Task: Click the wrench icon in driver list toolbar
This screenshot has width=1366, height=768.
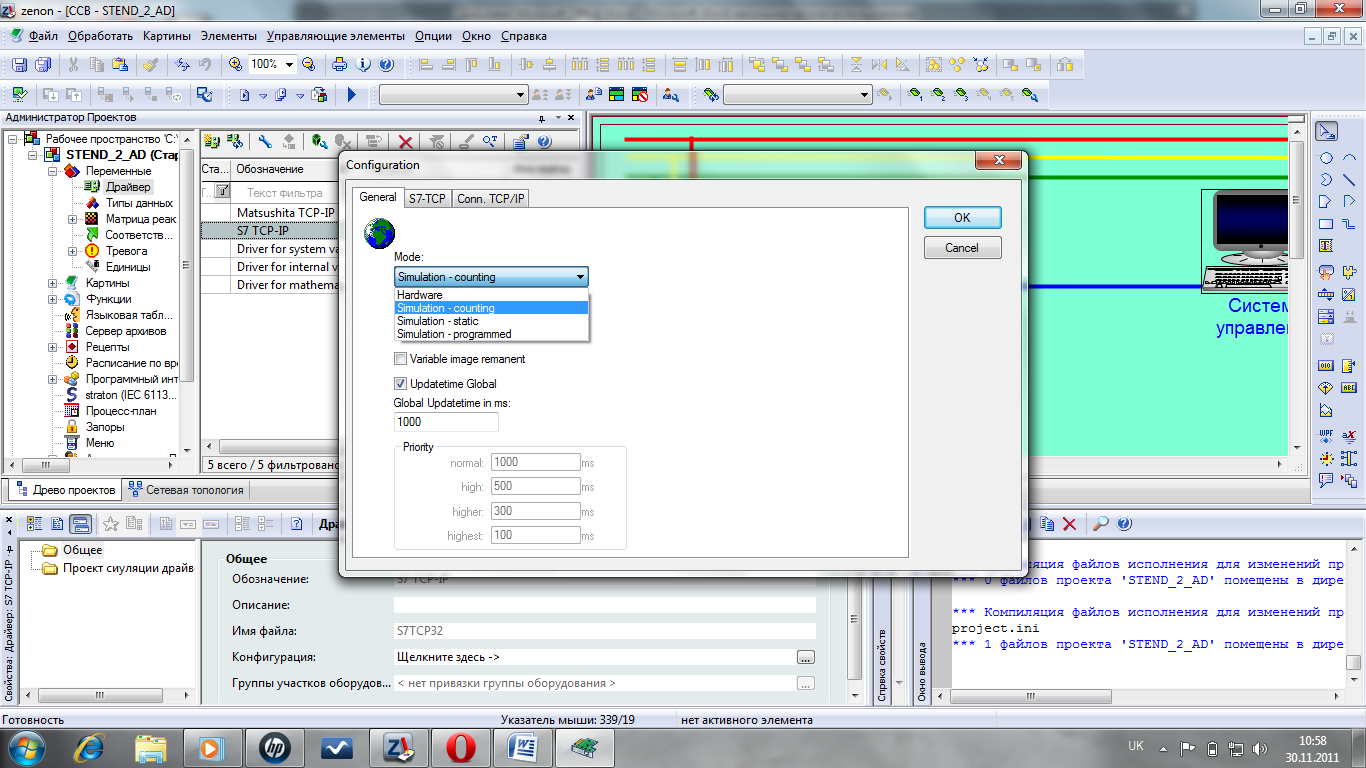Action: pyautogui.click(x=265, y=142)
